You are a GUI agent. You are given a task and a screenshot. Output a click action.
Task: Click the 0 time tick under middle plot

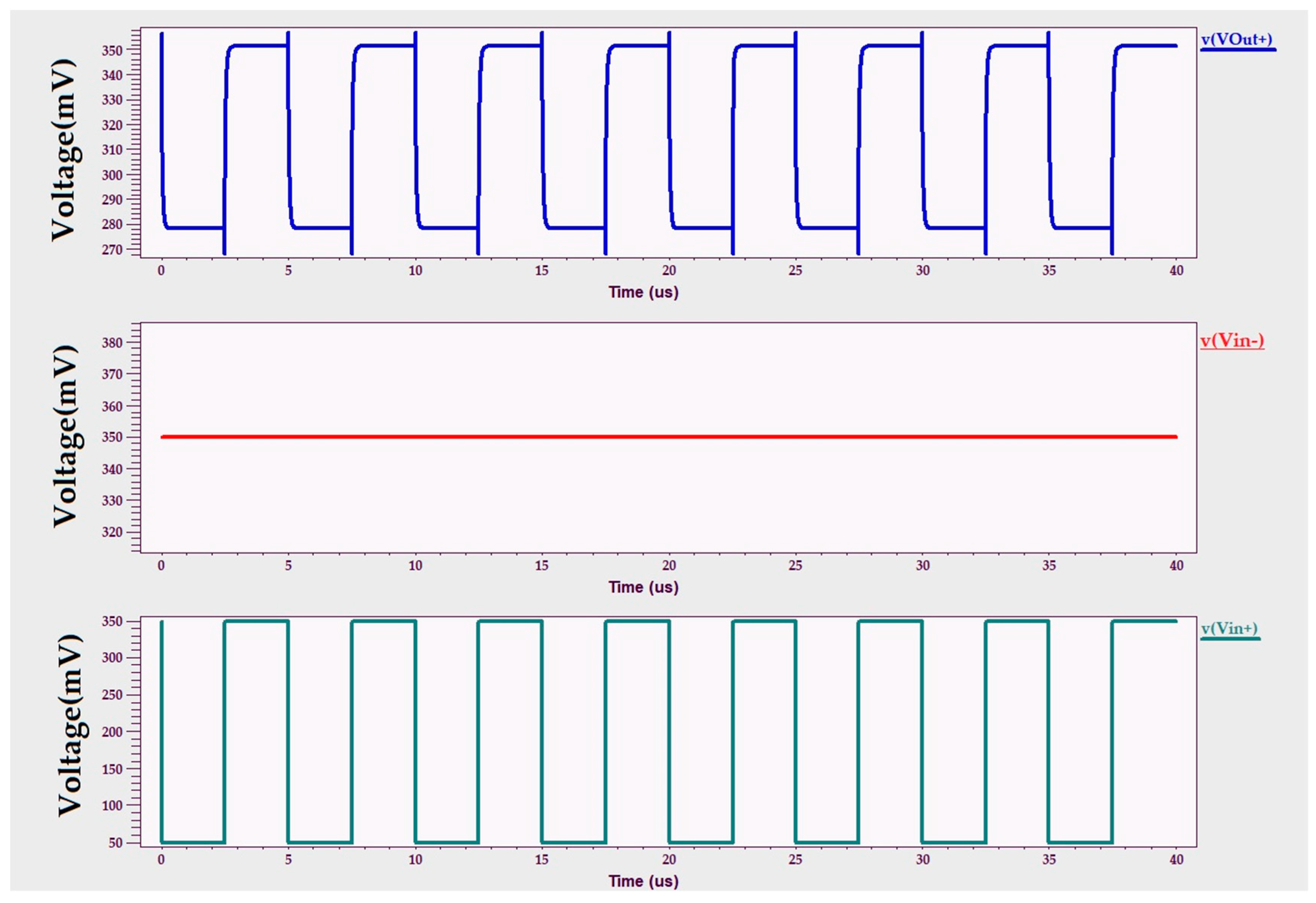162,565
